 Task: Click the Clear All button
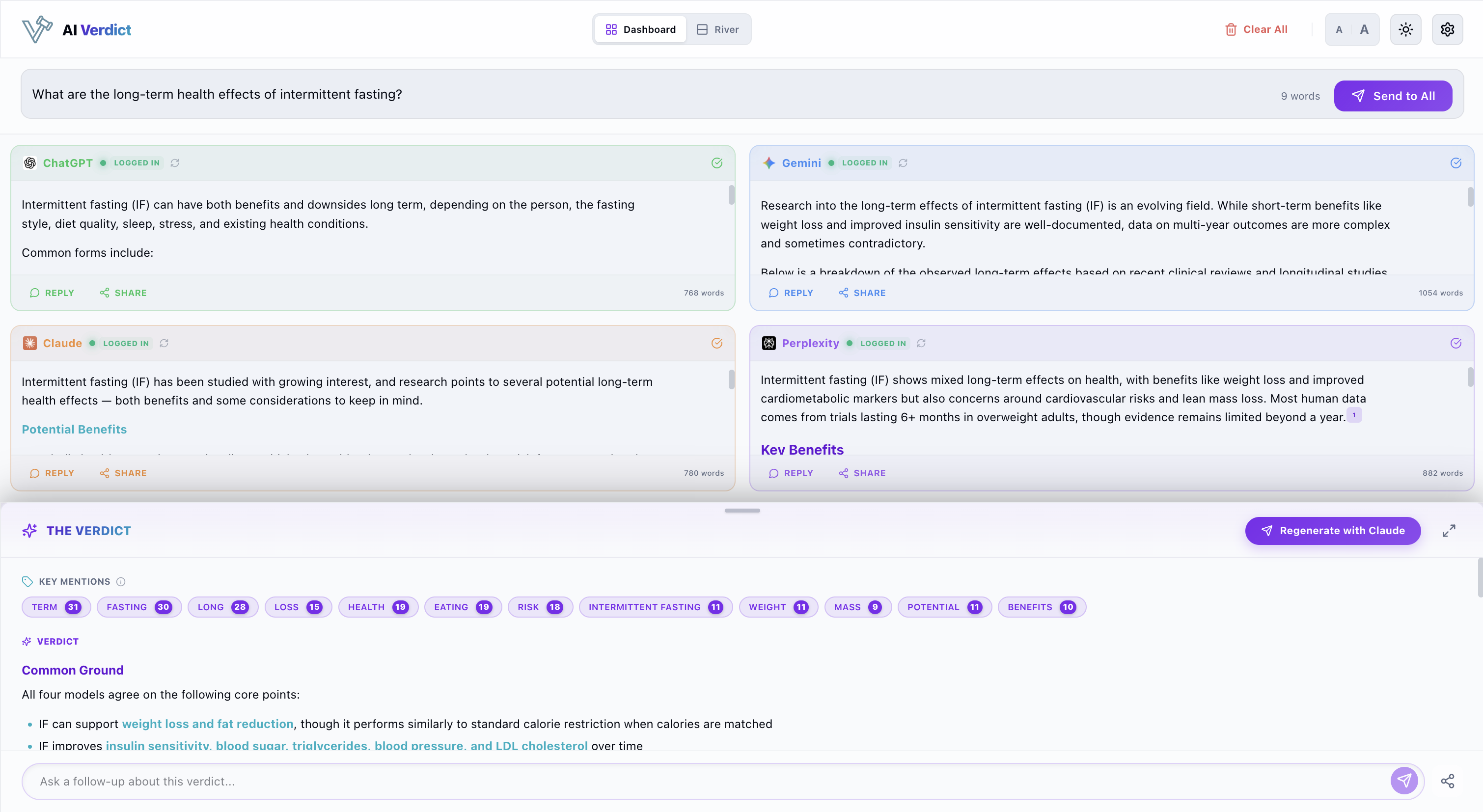[x=1256, y=29]
